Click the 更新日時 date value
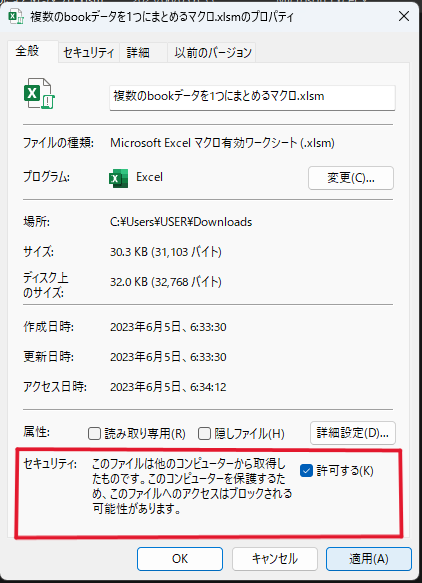The height and width of the screenshot is (583, 422). [x=168, y=357]
